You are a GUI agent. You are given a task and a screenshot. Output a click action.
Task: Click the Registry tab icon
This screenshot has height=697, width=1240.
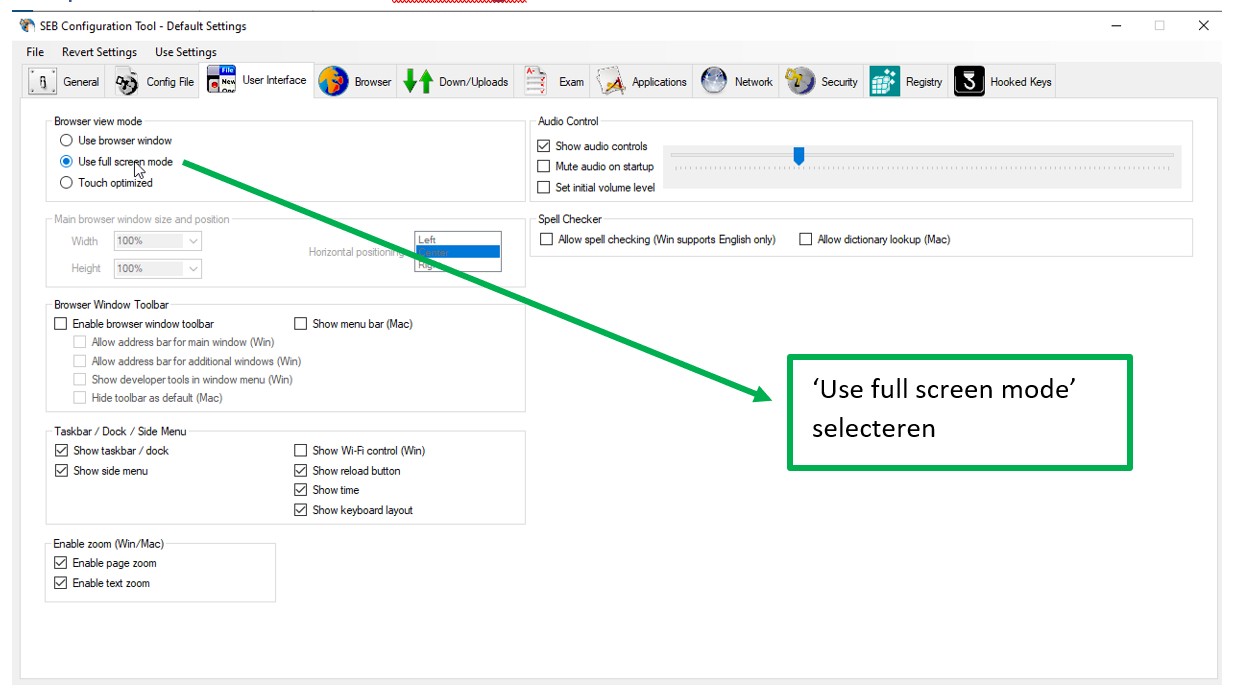pyautogui.click(x=885, y=82)
